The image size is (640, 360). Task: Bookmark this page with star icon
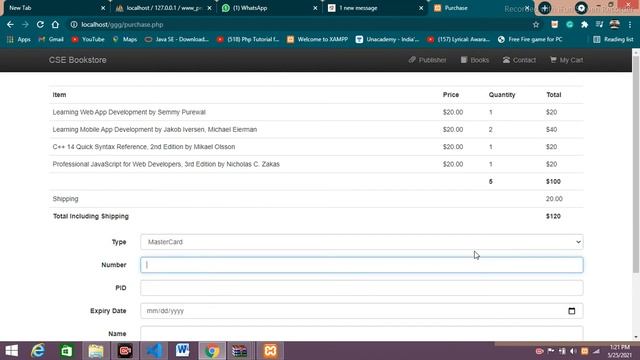[x=536, y=25]
